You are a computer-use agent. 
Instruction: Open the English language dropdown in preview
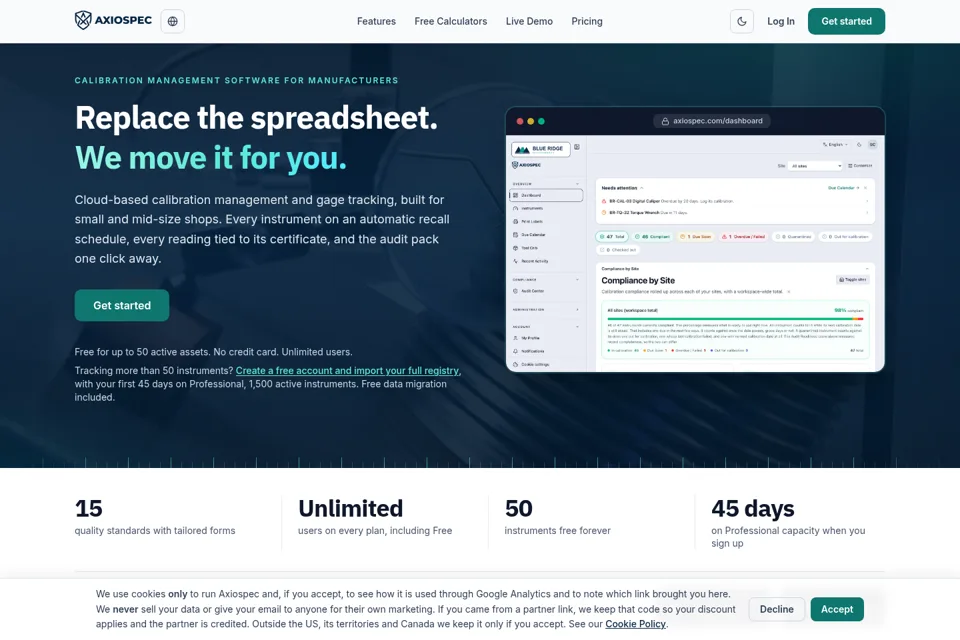pos(836,145)
